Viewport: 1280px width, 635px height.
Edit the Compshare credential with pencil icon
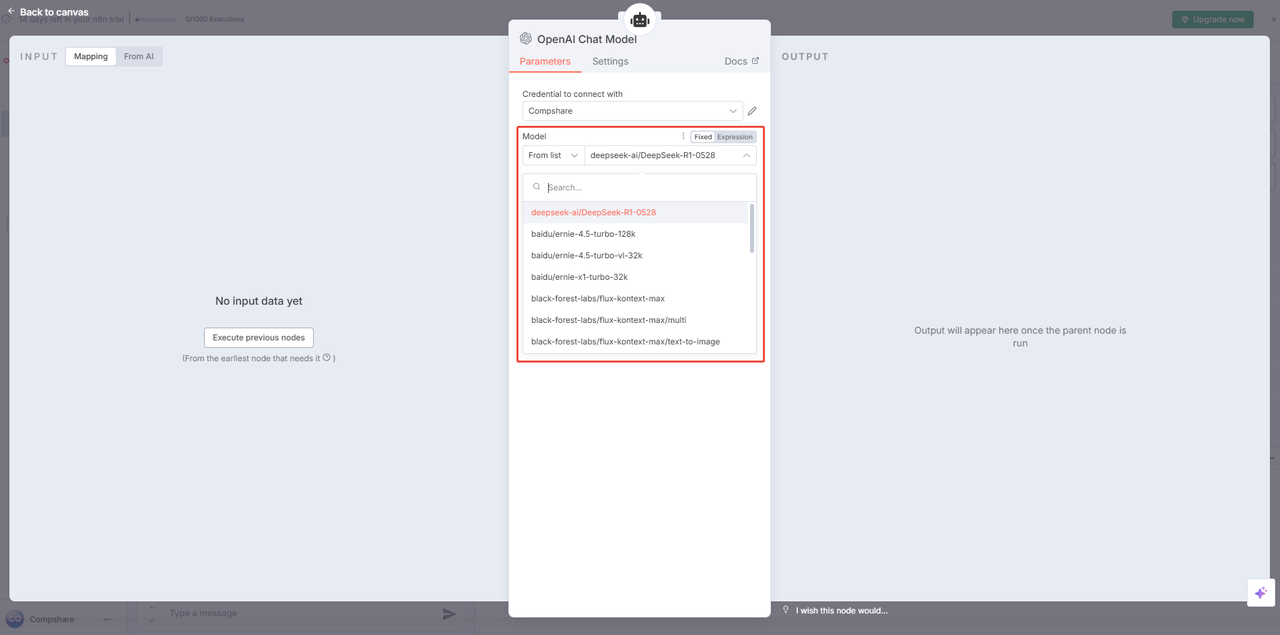point(752,111)
